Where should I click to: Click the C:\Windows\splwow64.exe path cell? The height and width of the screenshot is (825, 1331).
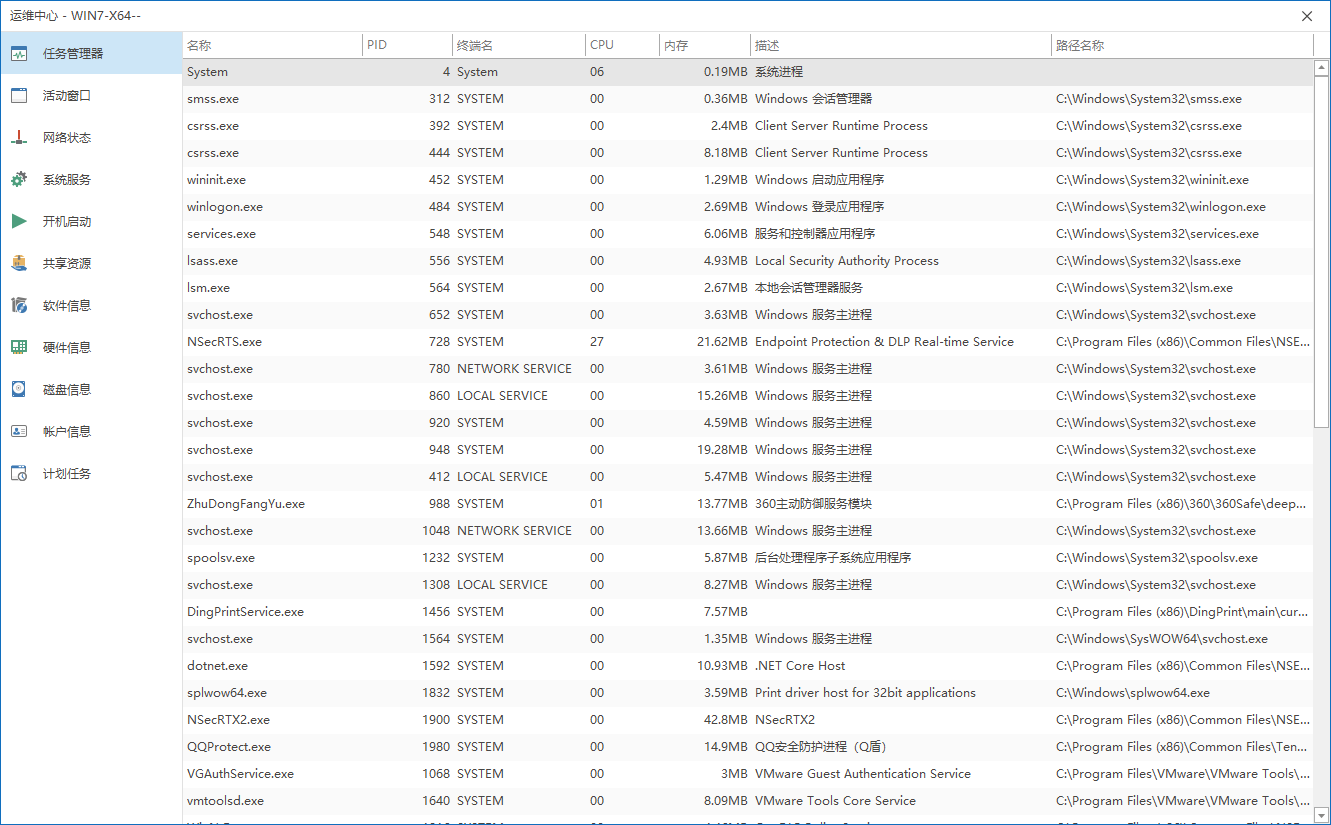click(1133, 693)
